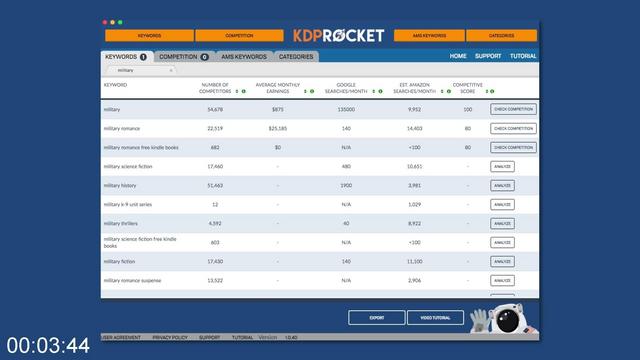Open the Home link in the blue bar

458,56
